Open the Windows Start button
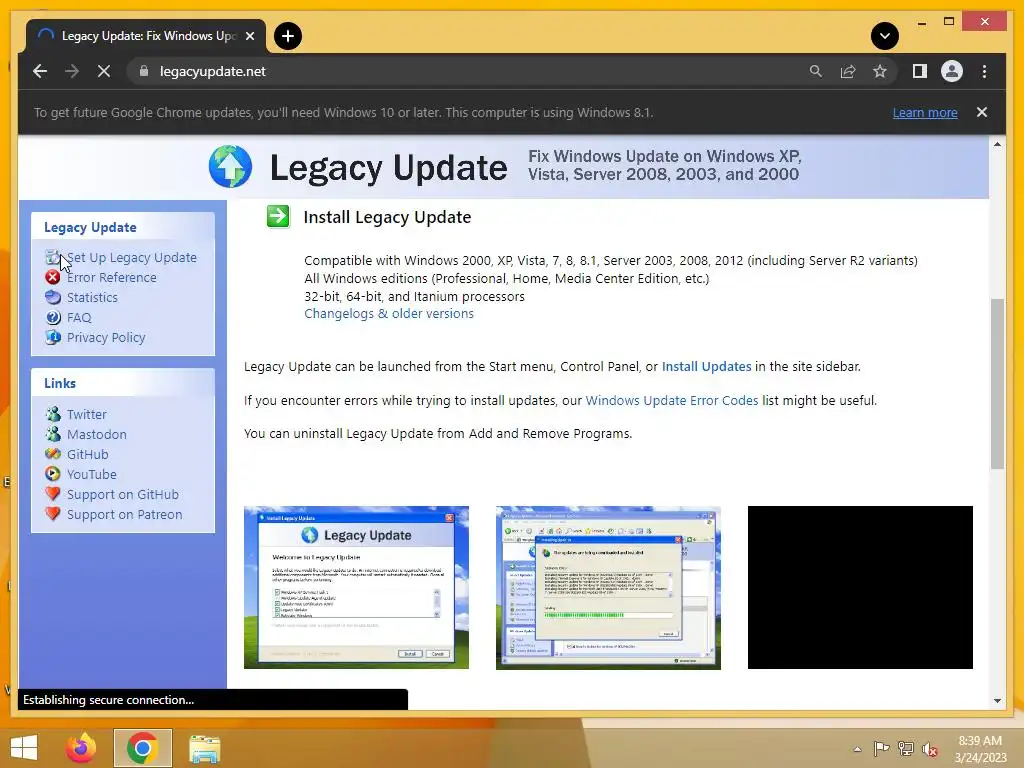1024x768 pixels. coord(24,748)
